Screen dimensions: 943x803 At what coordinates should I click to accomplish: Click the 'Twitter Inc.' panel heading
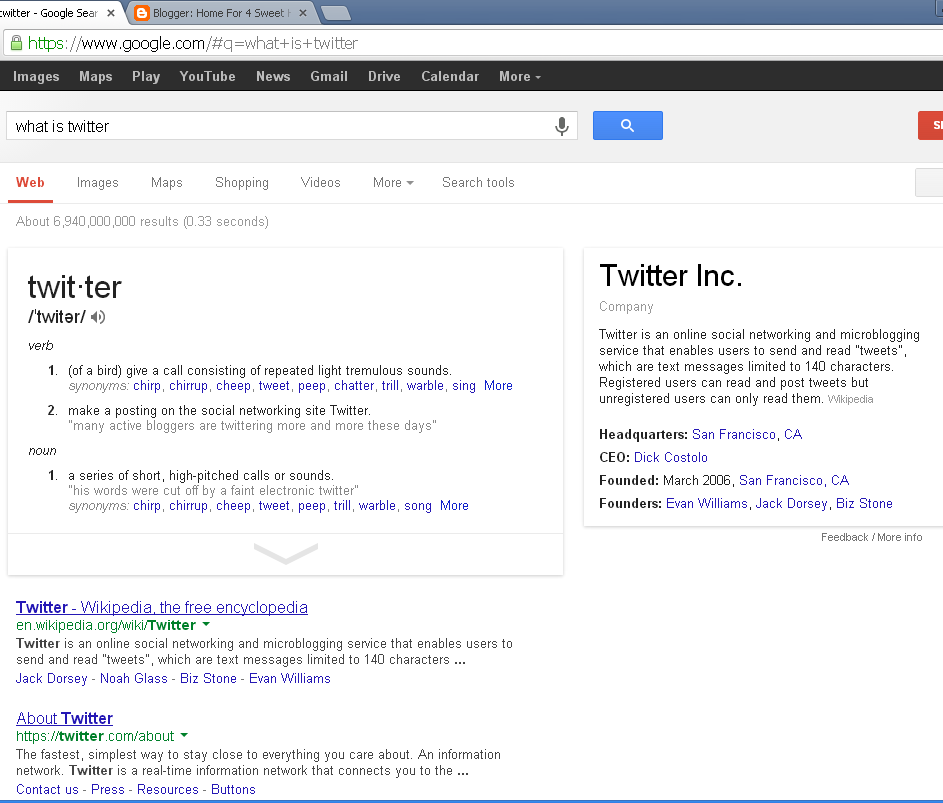[671, 276]
